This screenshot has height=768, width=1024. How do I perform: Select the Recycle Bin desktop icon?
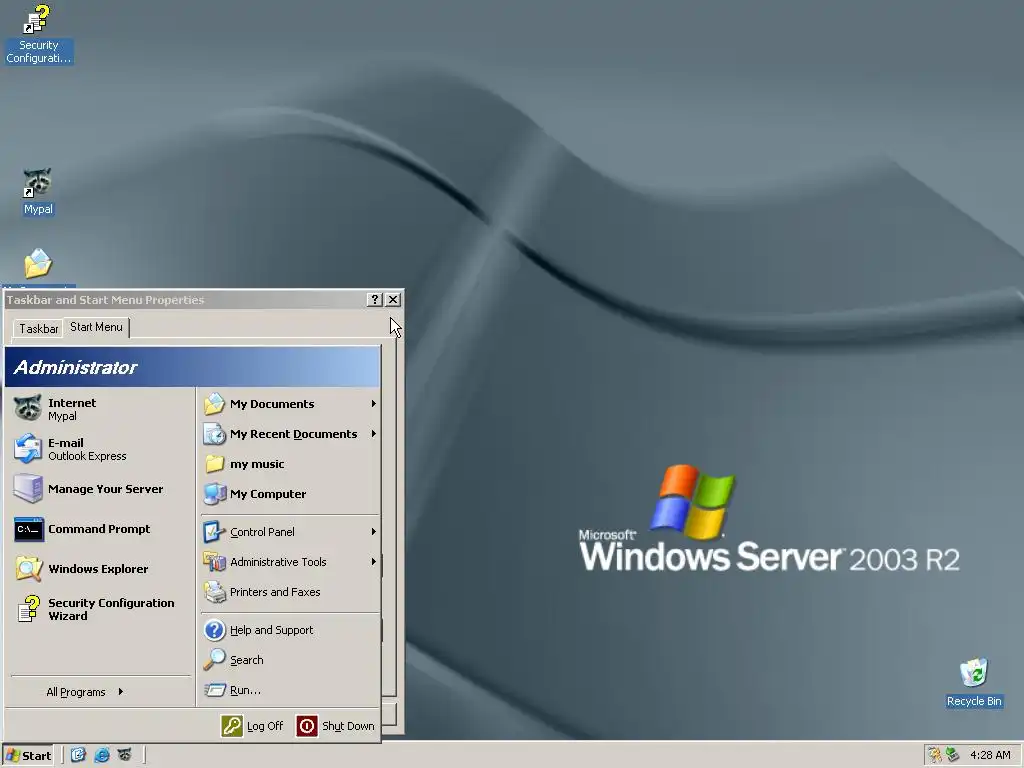coord(974,682)
